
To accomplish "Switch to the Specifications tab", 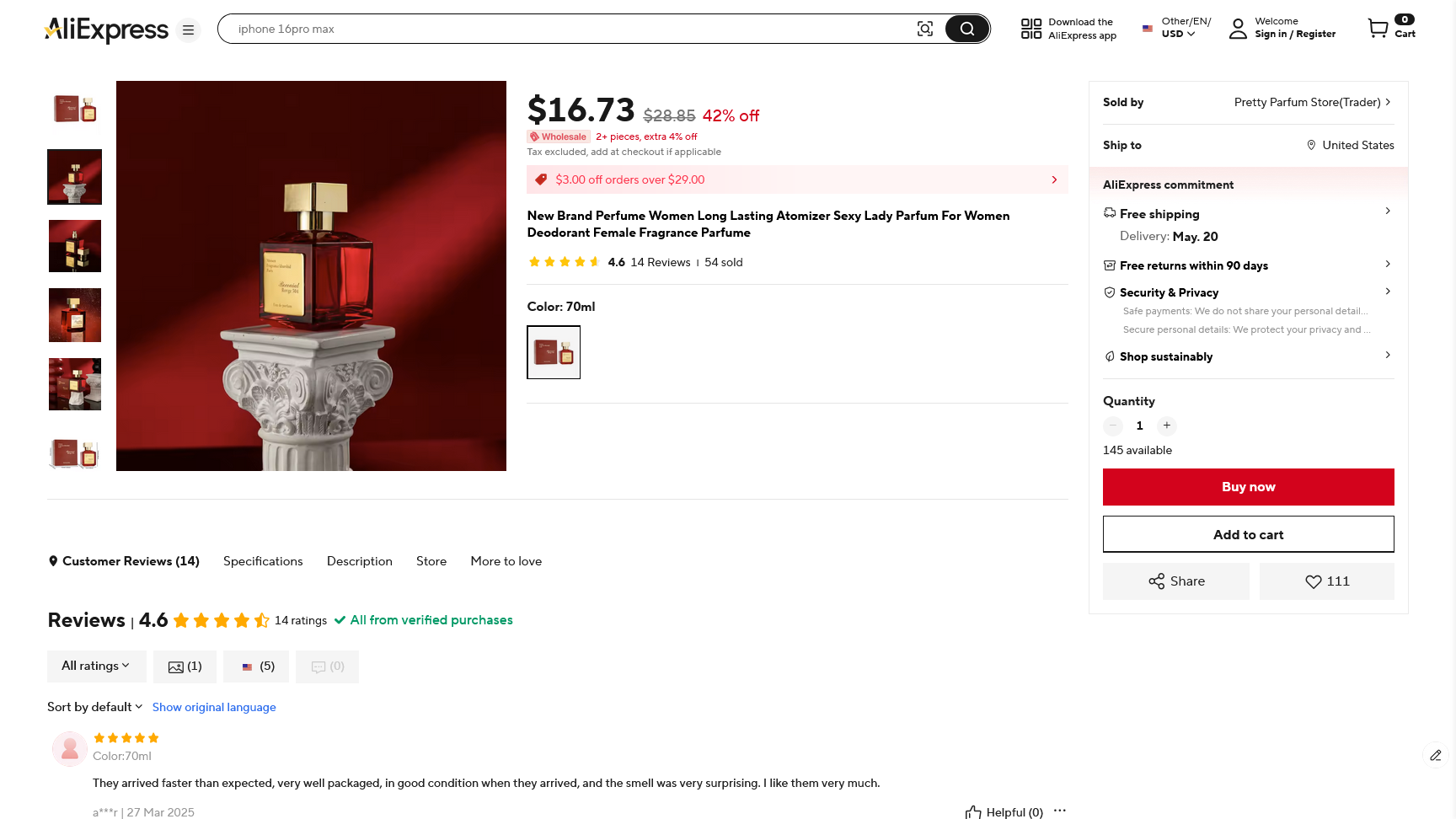I will coord(263,561).
